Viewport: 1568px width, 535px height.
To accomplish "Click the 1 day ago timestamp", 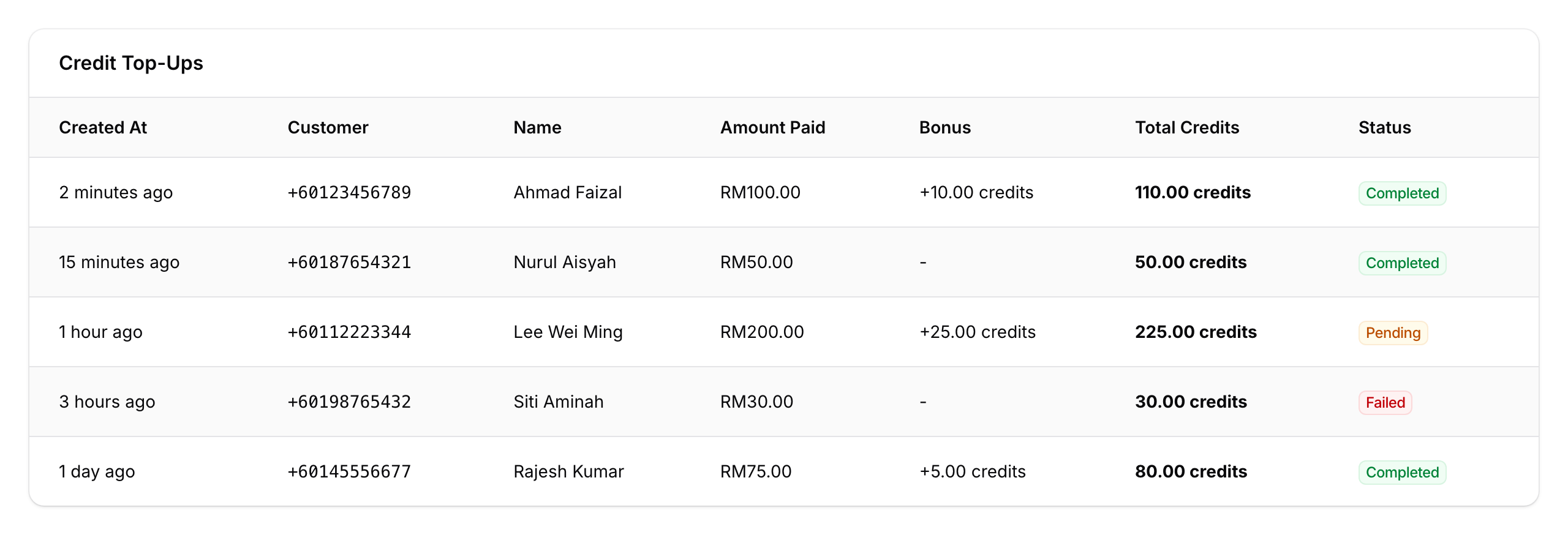I will point(96,471).
